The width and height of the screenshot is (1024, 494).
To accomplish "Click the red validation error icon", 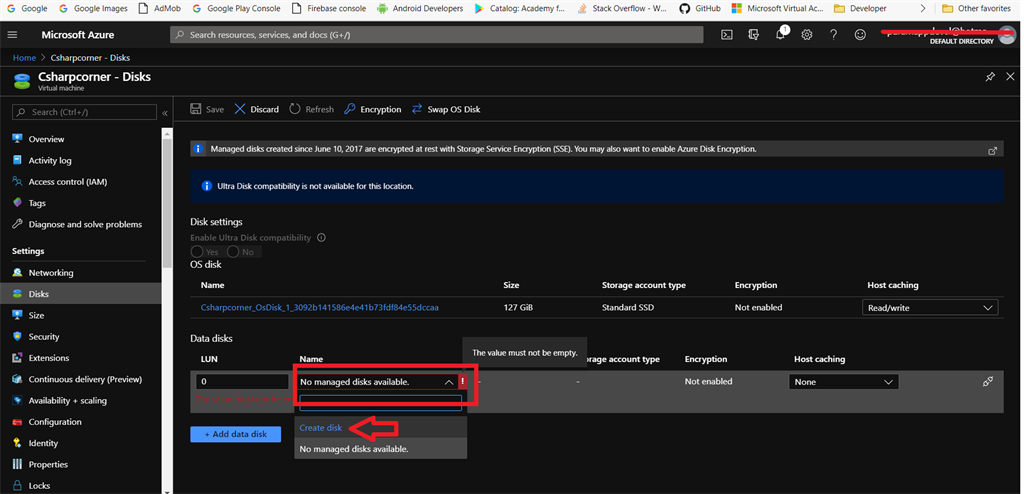I will click(462, 382).
